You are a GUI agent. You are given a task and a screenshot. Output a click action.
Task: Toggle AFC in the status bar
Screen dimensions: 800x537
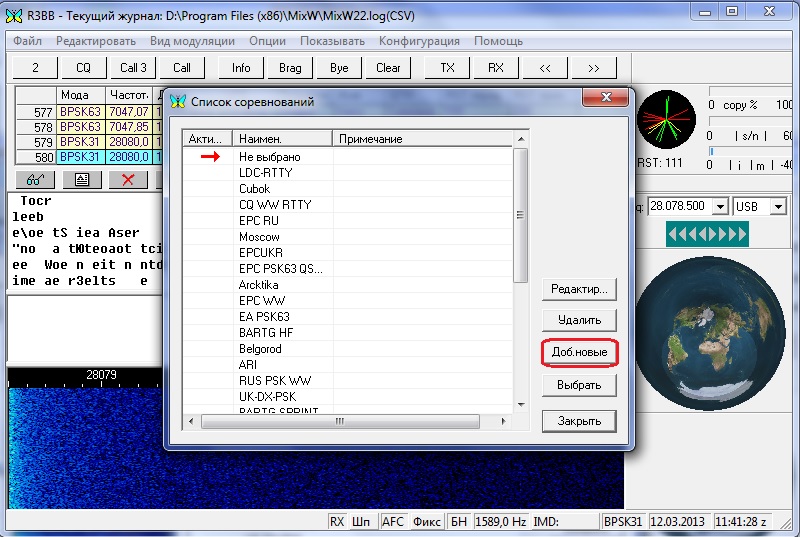point(394,523)
